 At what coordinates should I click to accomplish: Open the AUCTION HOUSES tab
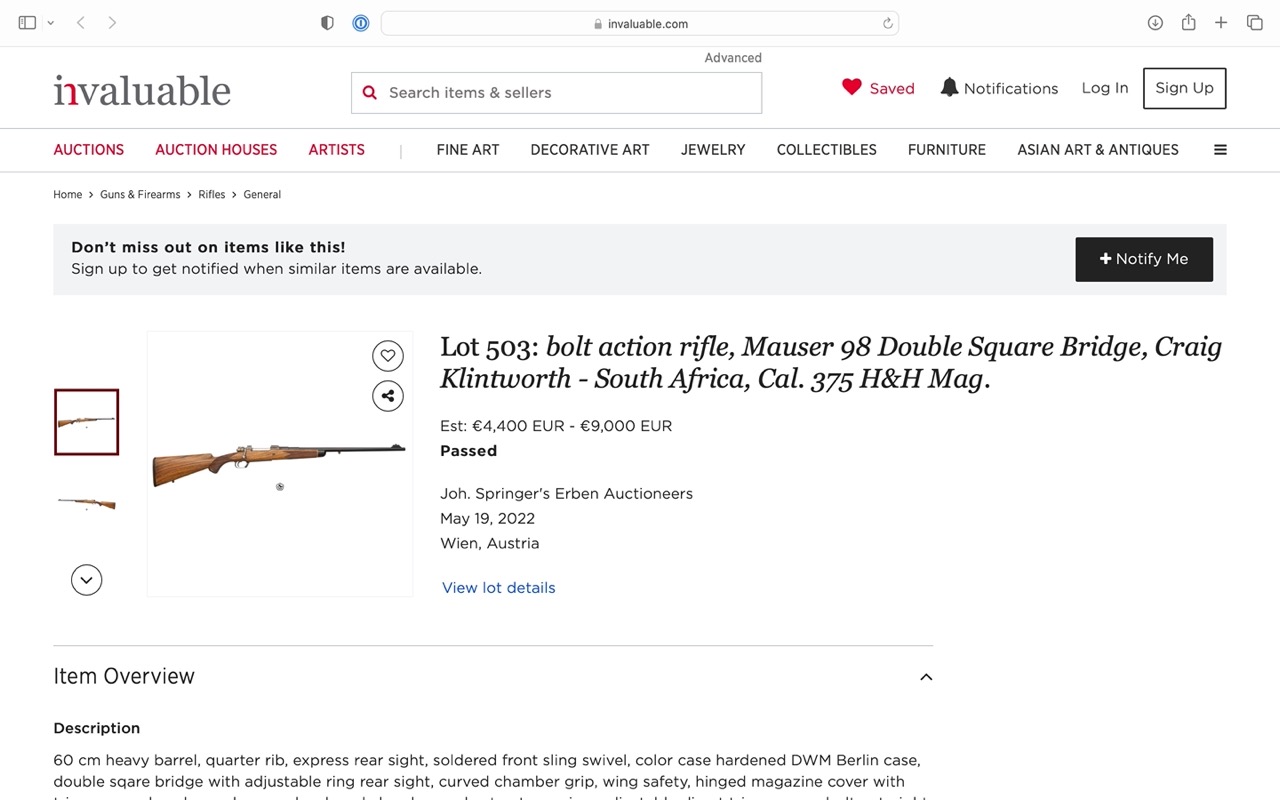[216, 150]
